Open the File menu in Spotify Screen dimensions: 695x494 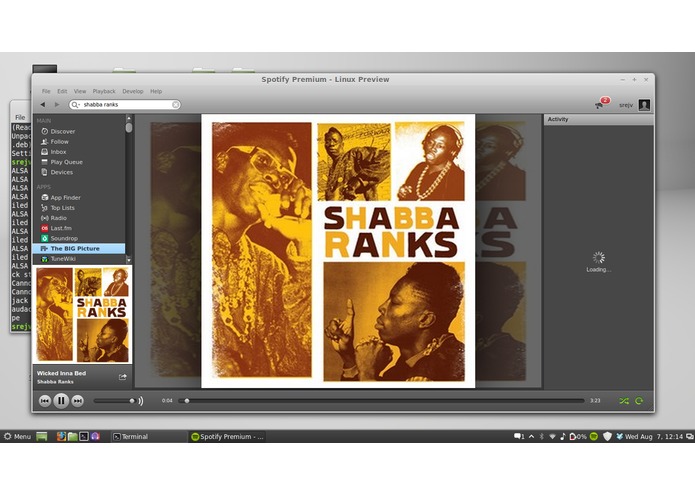[x=46, y=91]
